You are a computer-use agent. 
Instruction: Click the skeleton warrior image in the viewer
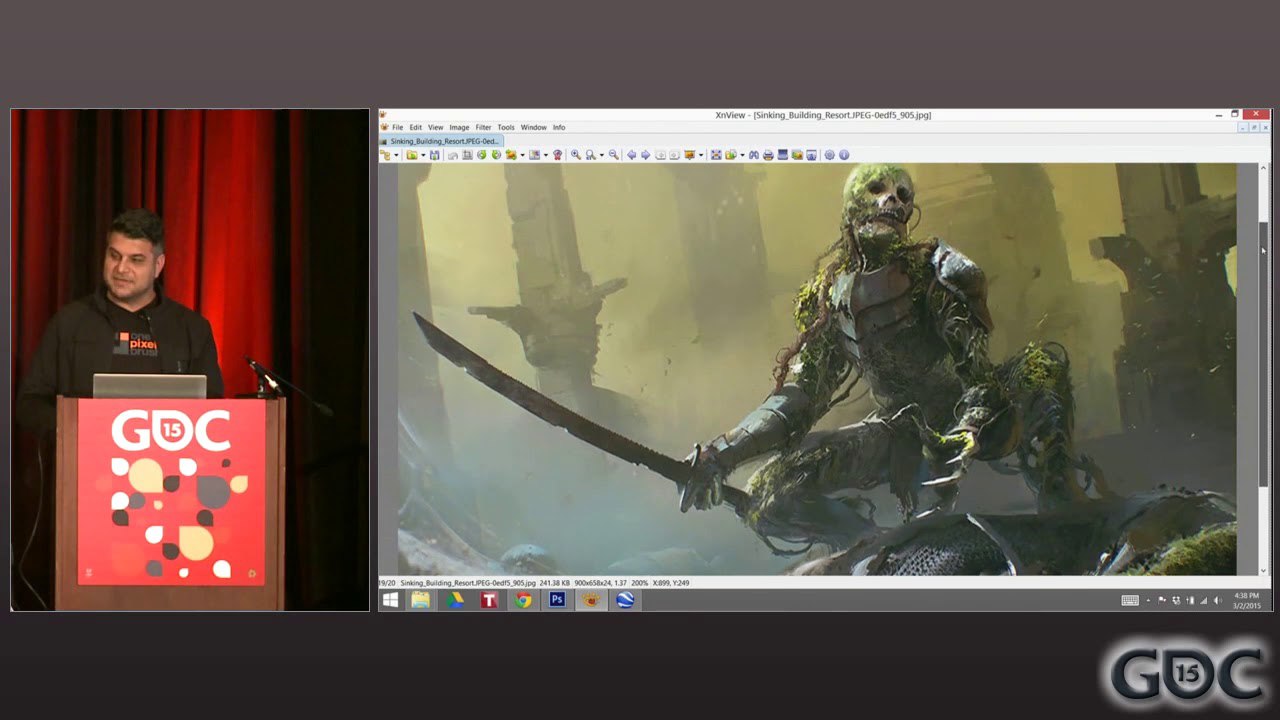(817, 369)
